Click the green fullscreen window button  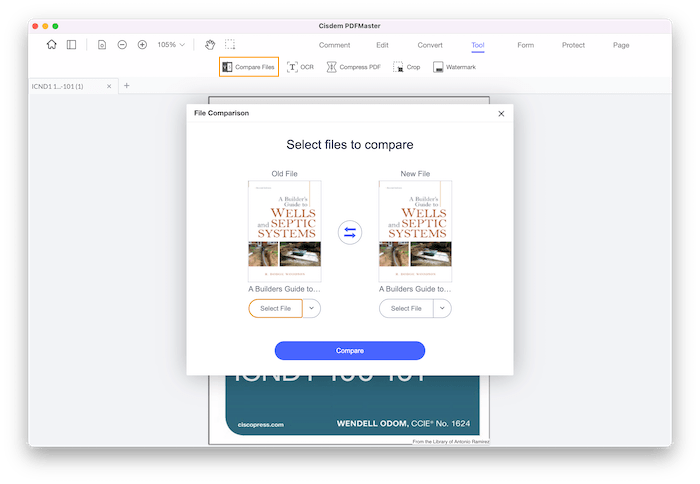(55, 26)
